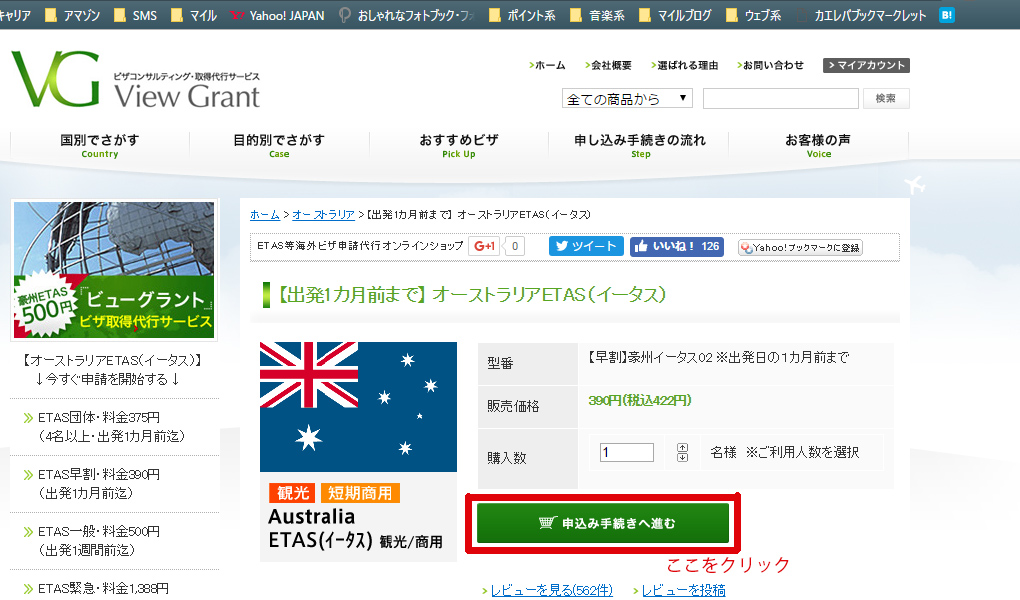Focus the 購入数 quantity input field

point(627,452)
